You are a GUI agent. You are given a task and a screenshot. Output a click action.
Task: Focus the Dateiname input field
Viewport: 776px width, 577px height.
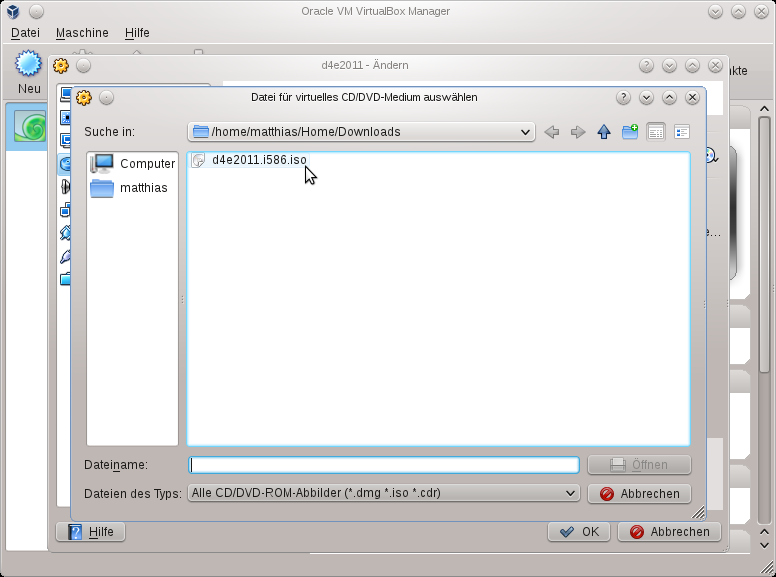pyautogui.click(x=384, y=465)
